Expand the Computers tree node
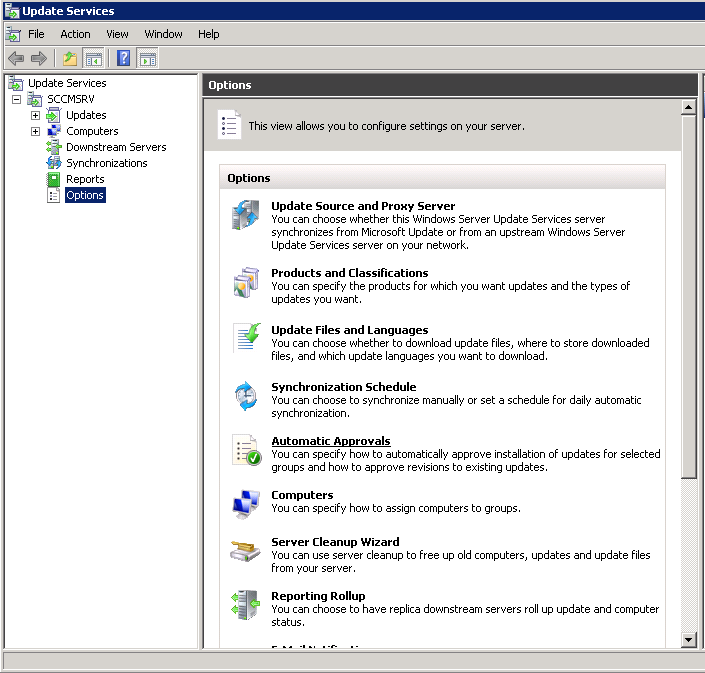Screen dimensions: 705x673 click(x=36, y=131)
